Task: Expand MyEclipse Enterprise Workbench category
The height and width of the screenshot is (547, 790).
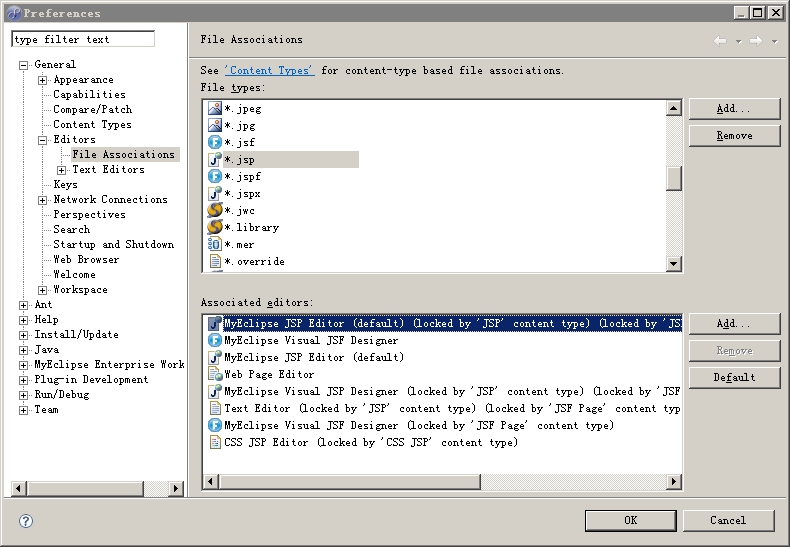Action: click(x=23, y=365)
